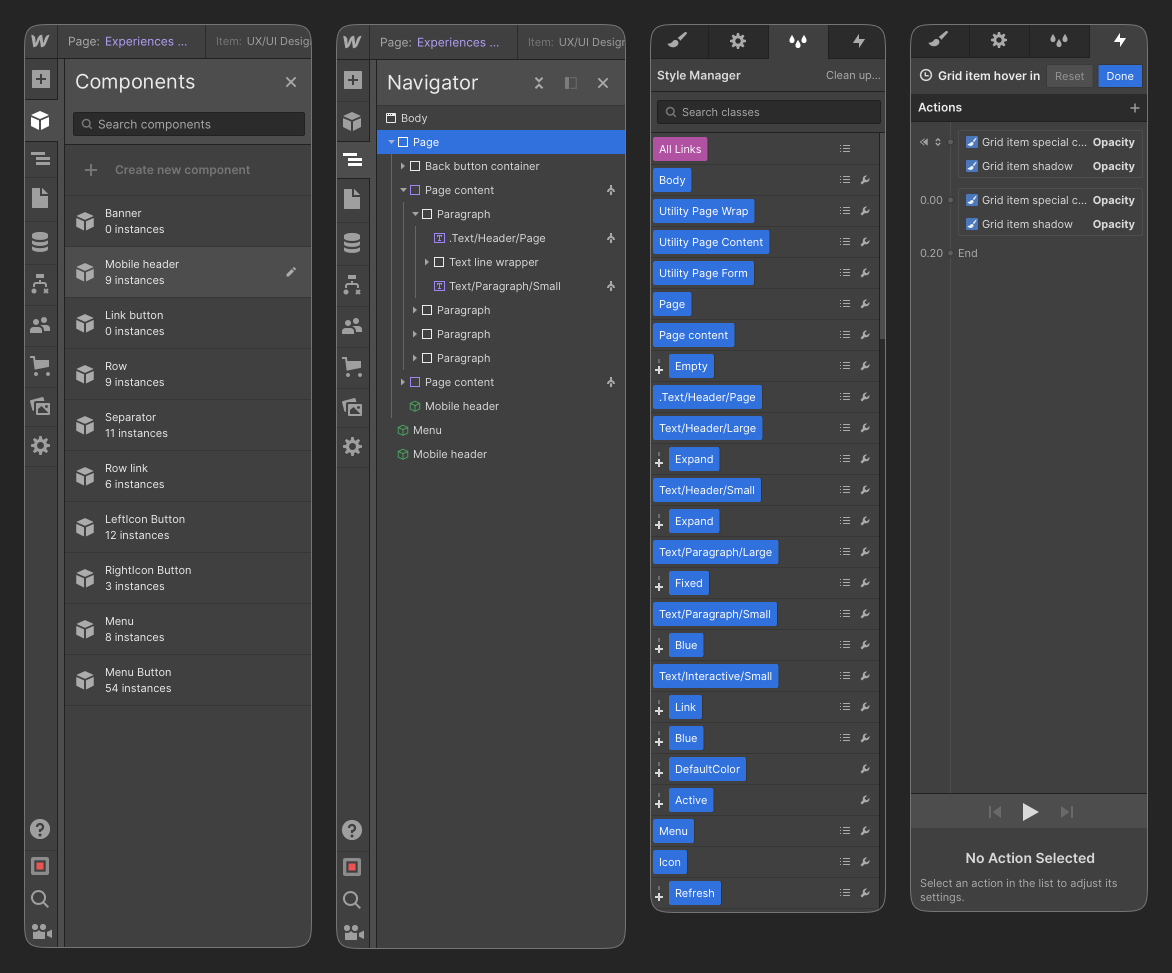Expand combo class Fixed in Style Manager
The width and height of the screenshot is (1172, 973).
point(659,584)
